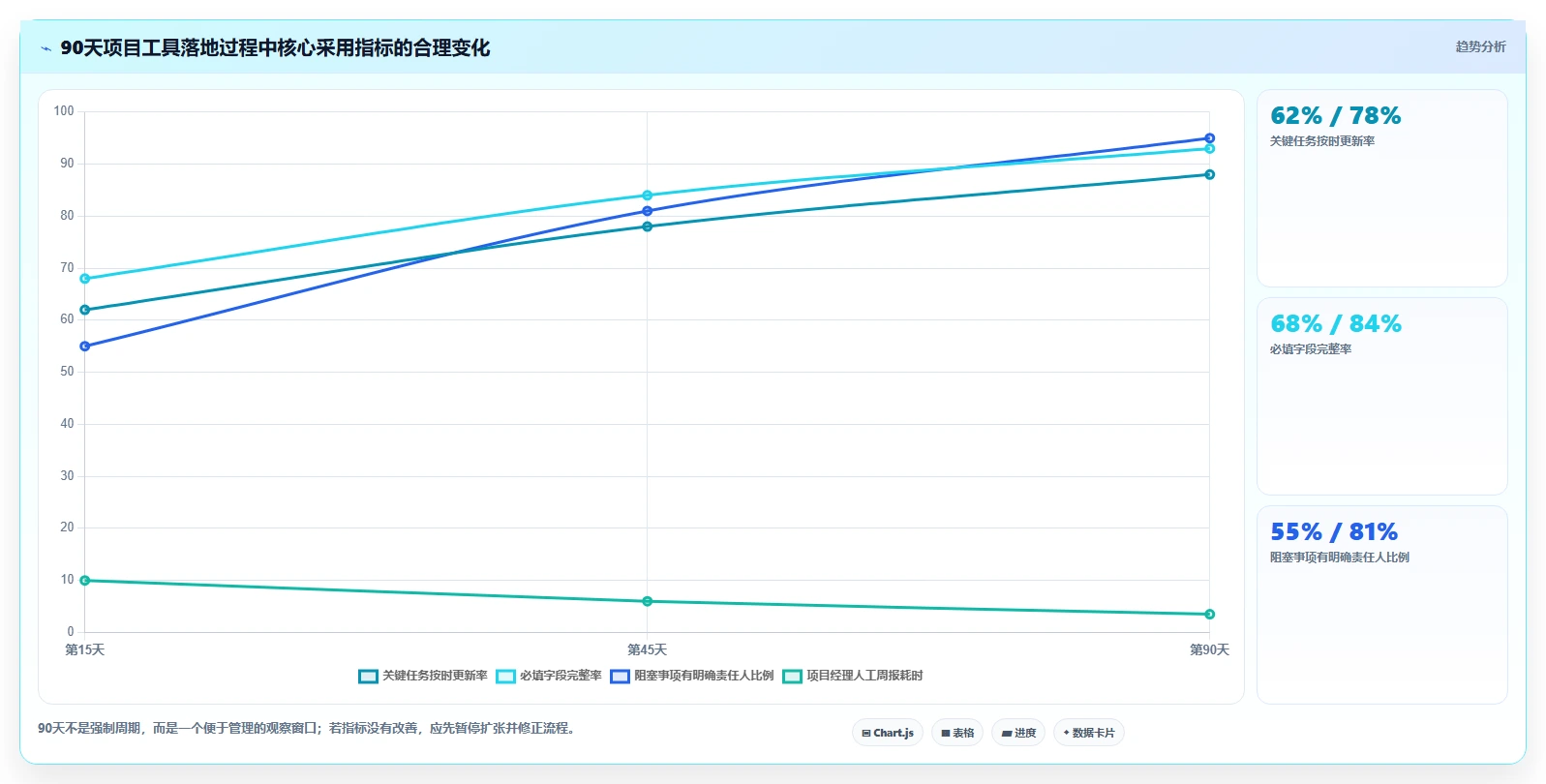Click the 0 y-axis label

(71, 632)
